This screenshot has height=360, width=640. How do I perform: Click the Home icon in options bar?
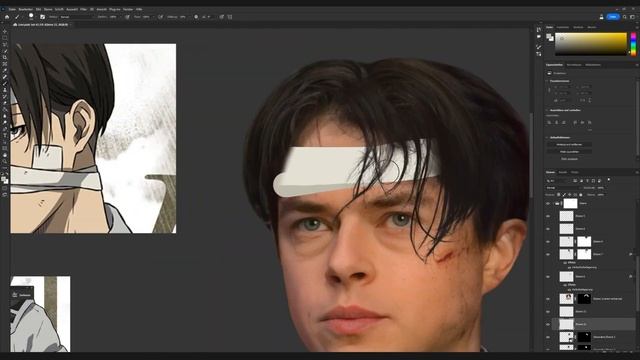7,17
